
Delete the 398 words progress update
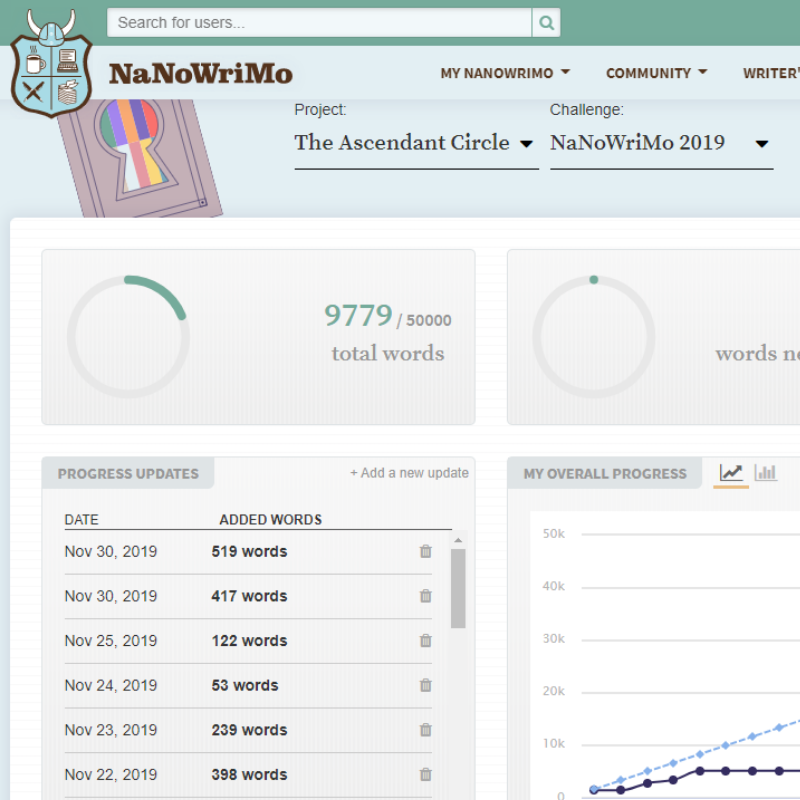(426, 774)
